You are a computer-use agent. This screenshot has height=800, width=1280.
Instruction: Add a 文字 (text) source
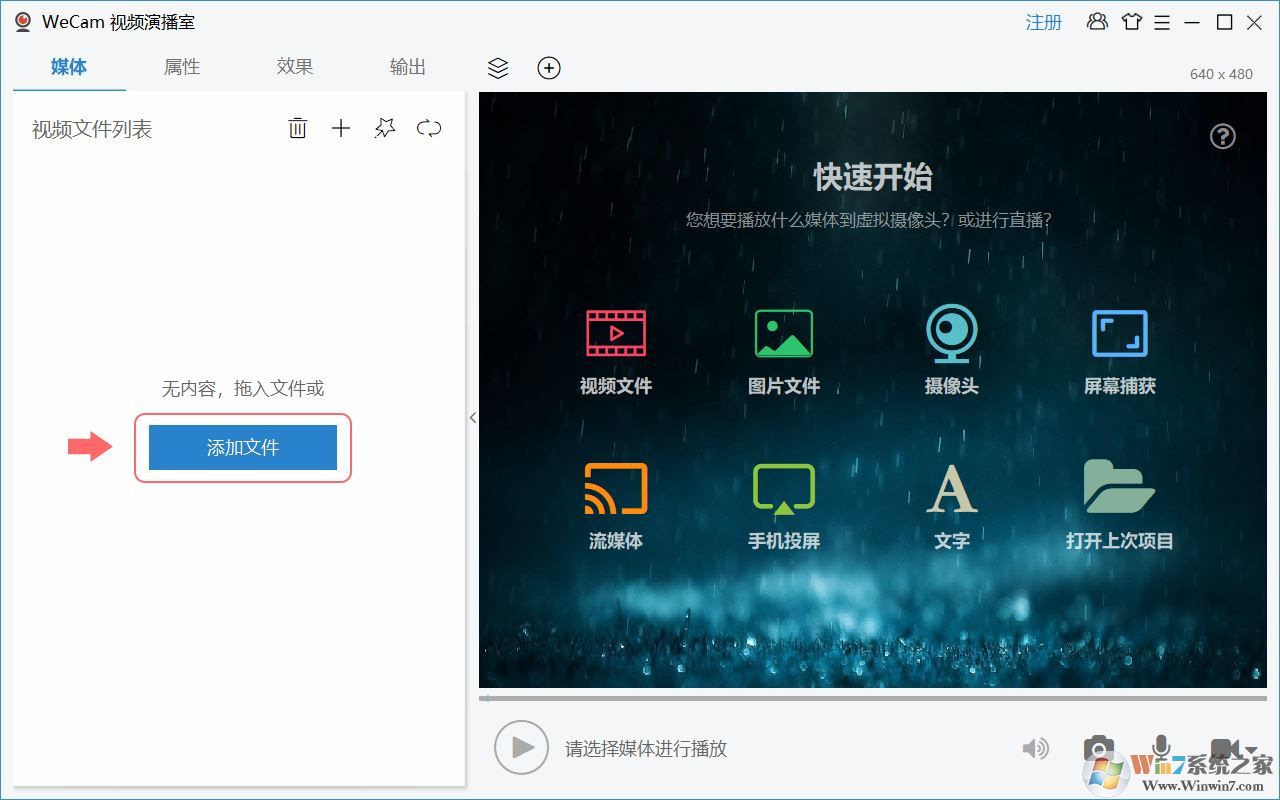coord(950,505)
